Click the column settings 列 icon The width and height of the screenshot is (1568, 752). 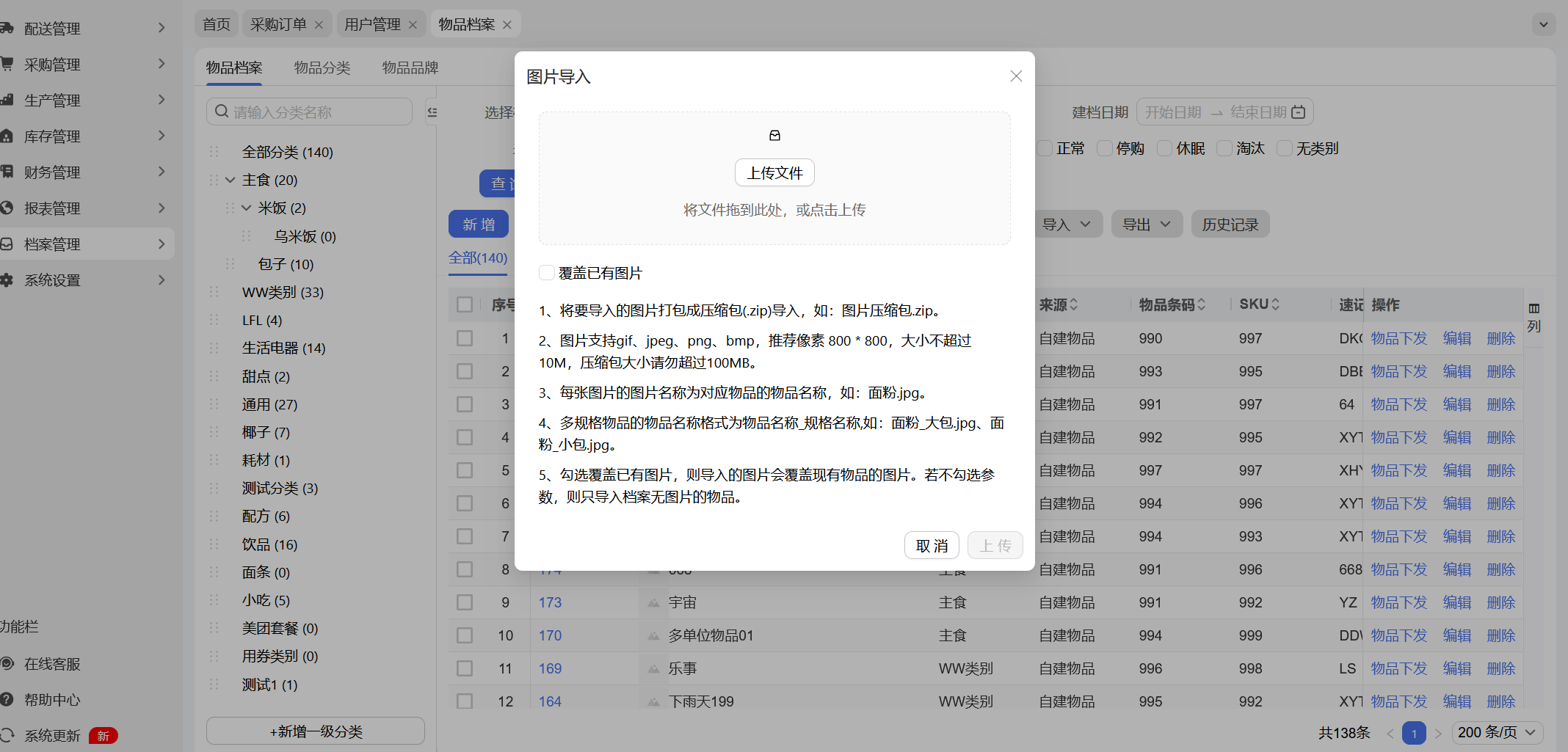point(1533,309)
